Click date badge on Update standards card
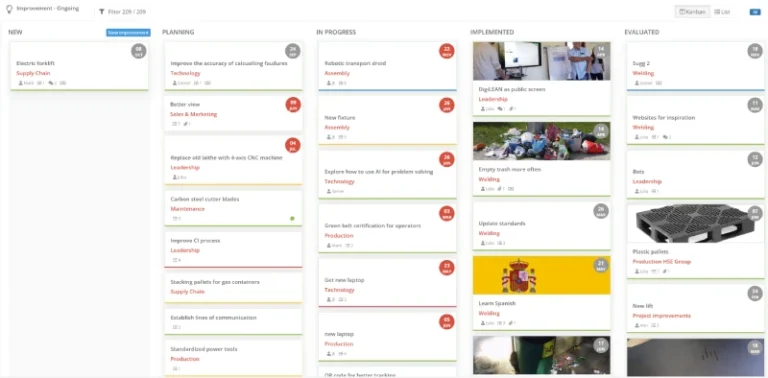Screen dimensions: 768x378 click(601, 211)
